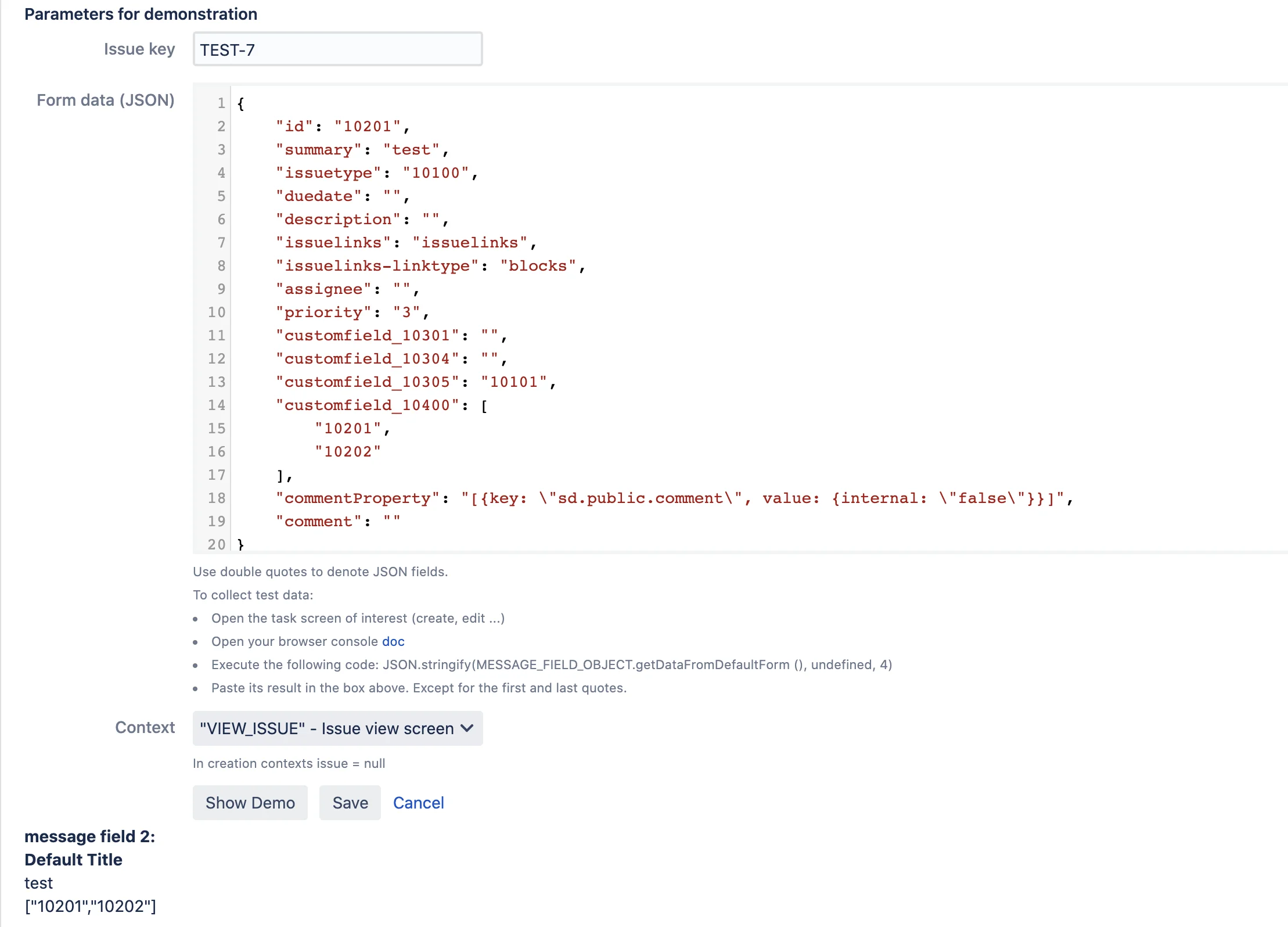Click the dropdown chevron next to Issue view screen
This screenshot has width=1288, height=927.
pyautogui.click(x=467, y=728)
